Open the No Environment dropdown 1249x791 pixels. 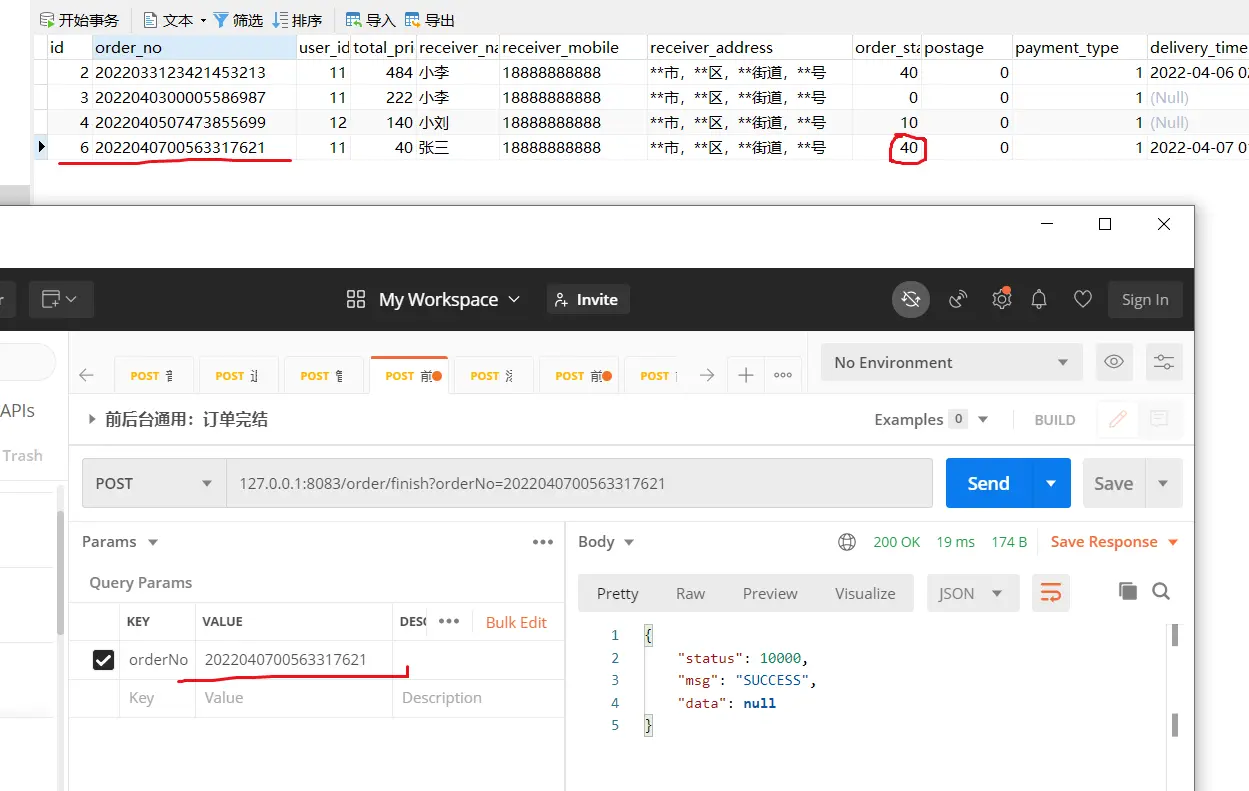point(950,362)
